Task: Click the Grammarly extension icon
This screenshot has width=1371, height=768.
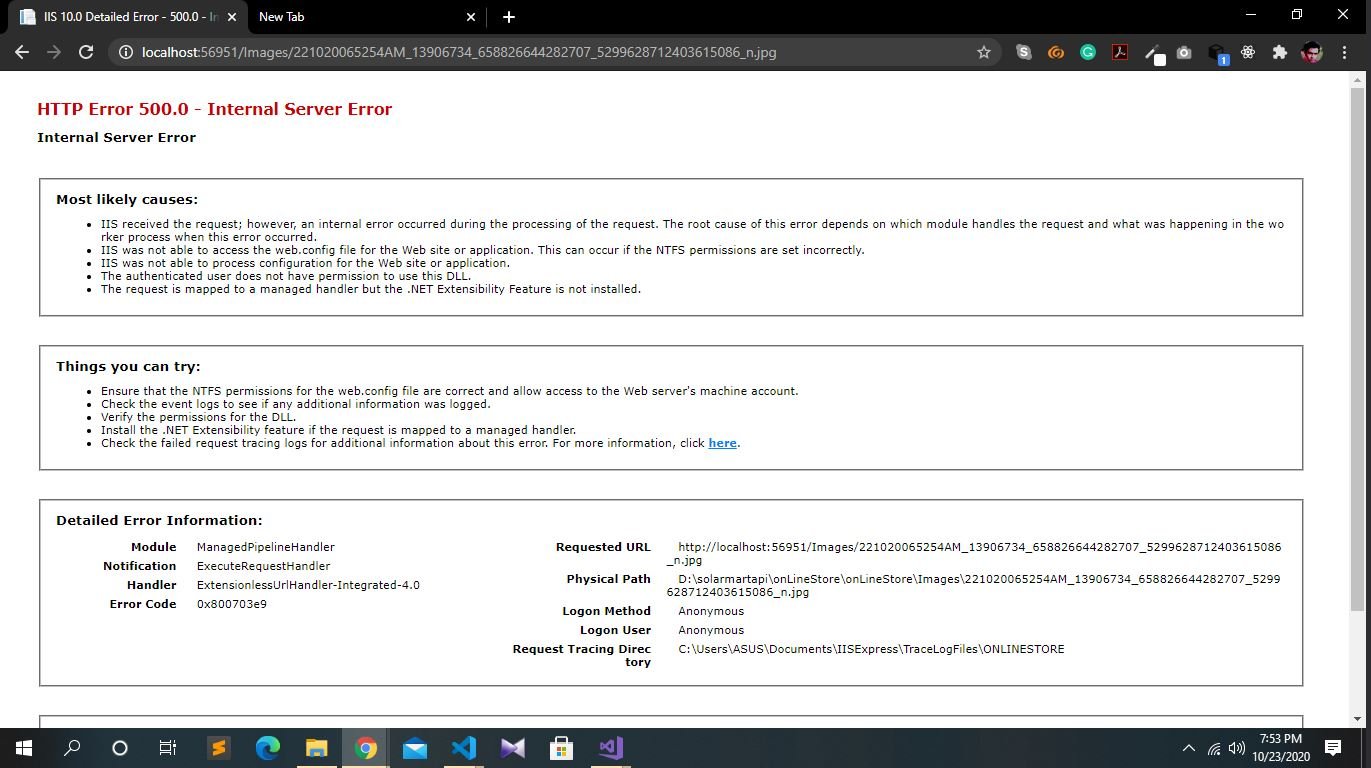Action: coord(1088,52)
